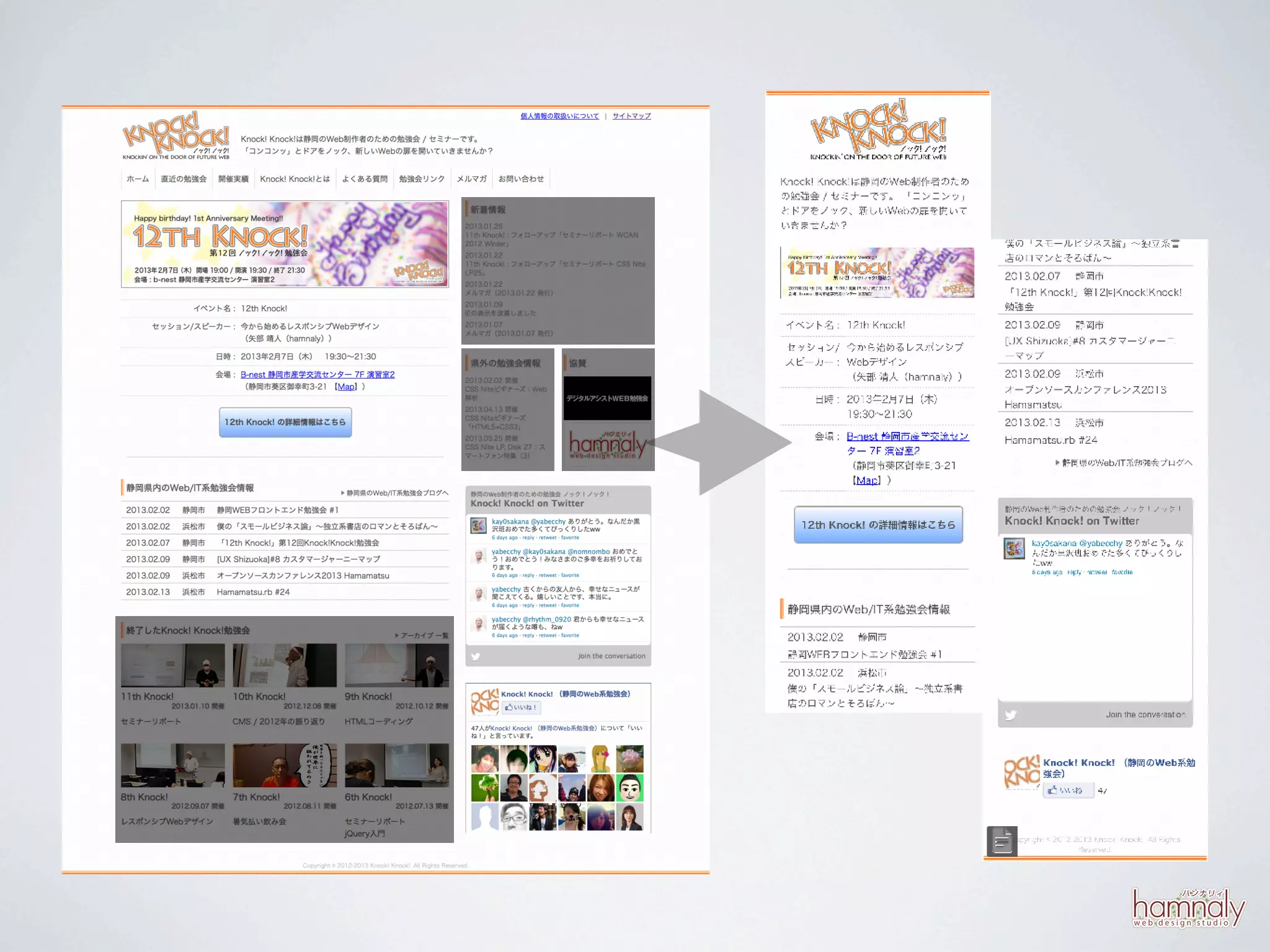Click kay0sakana avatar in the mobile Twitter widget

pos(1014,549)
